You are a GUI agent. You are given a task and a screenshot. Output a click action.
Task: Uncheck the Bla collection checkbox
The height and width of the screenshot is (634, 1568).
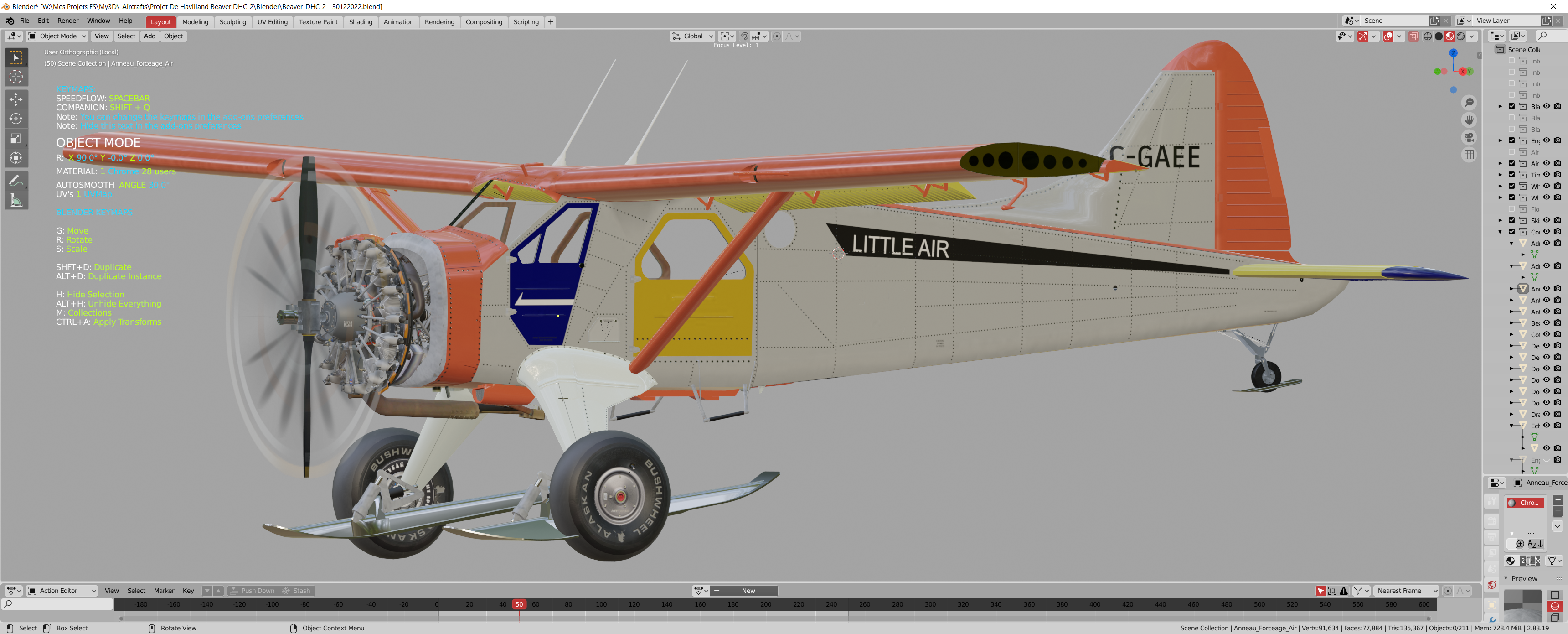click(1512, 107)
